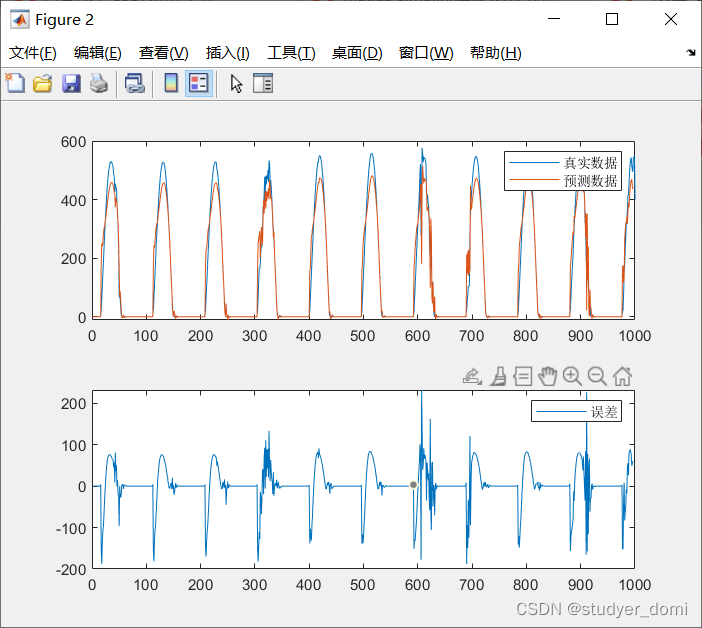The image size is (702, 628).
Task: Open the 桌面(D) menu
Action: click(x=357, y=53)
